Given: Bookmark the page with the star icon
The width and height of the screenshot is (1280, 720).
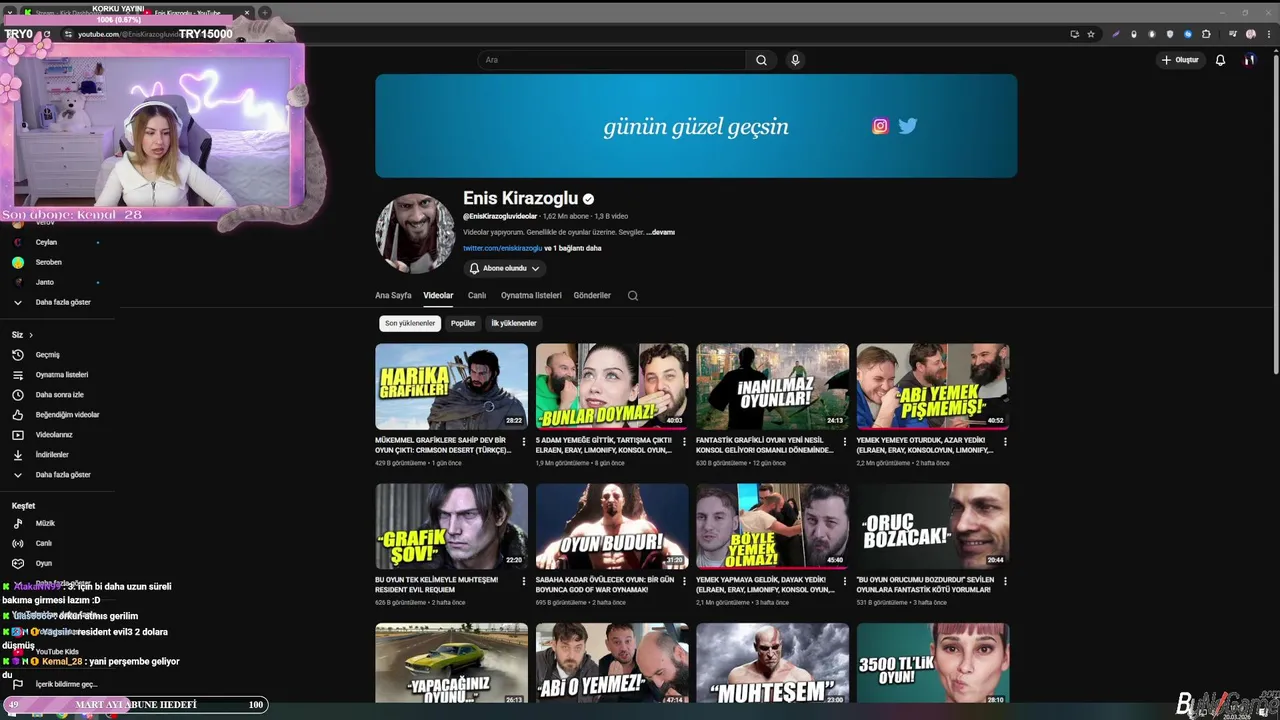Looking at the screenshot, I should tap(1091, 34).
